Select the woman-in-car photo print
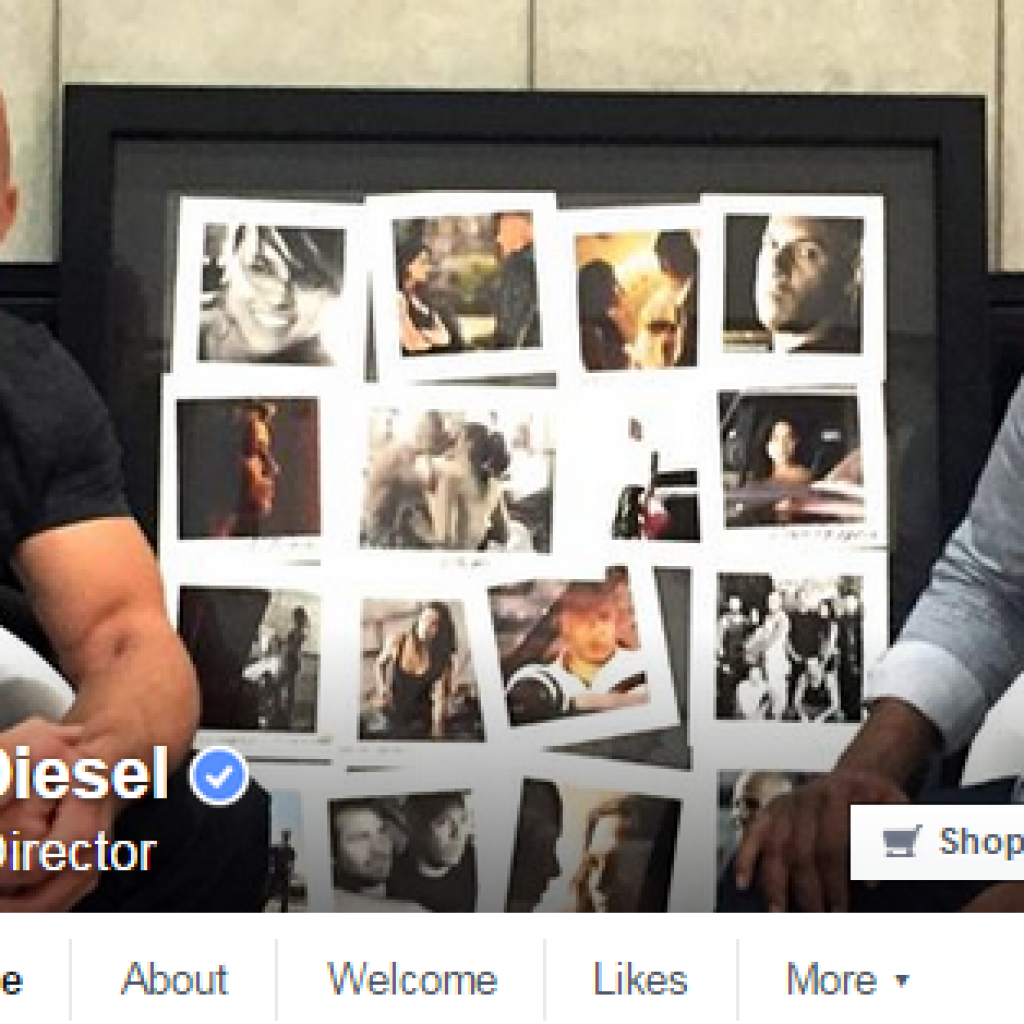This screenshot has width=1024, height=1024. click(x=792, y=459)
